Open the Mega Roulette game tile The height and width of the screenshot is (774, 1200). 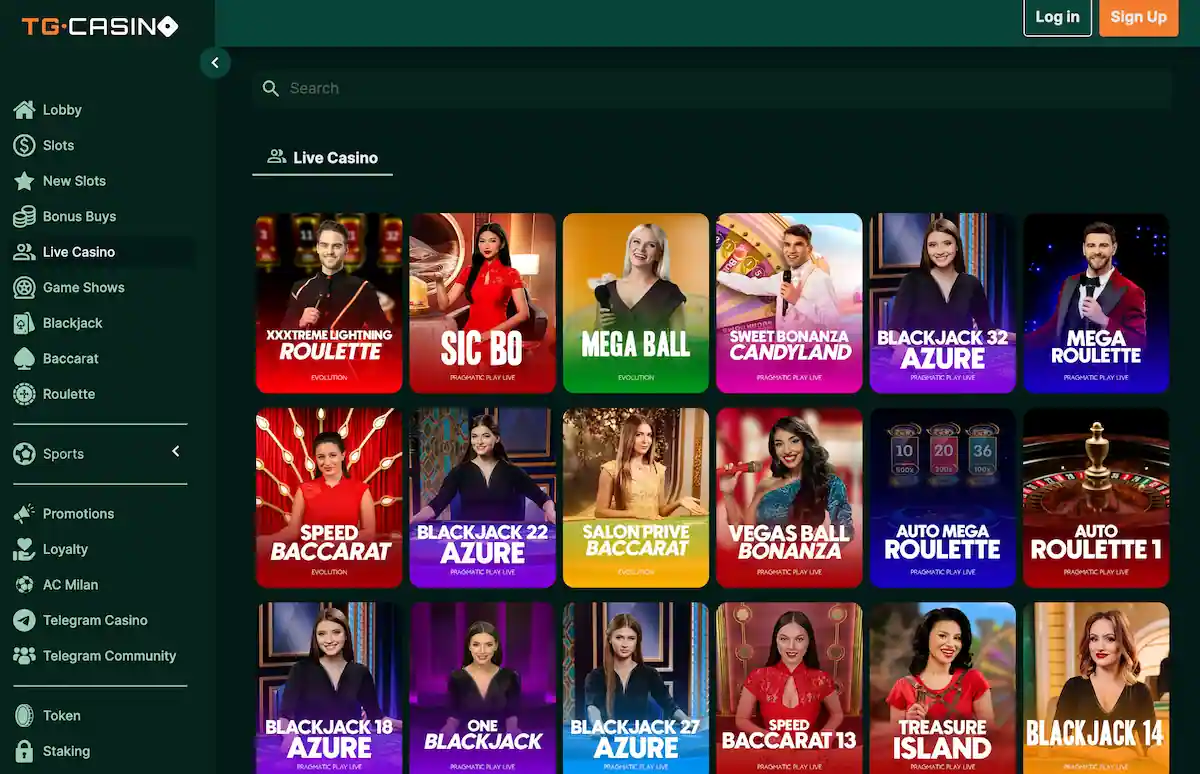click(x=1096, y=303)
